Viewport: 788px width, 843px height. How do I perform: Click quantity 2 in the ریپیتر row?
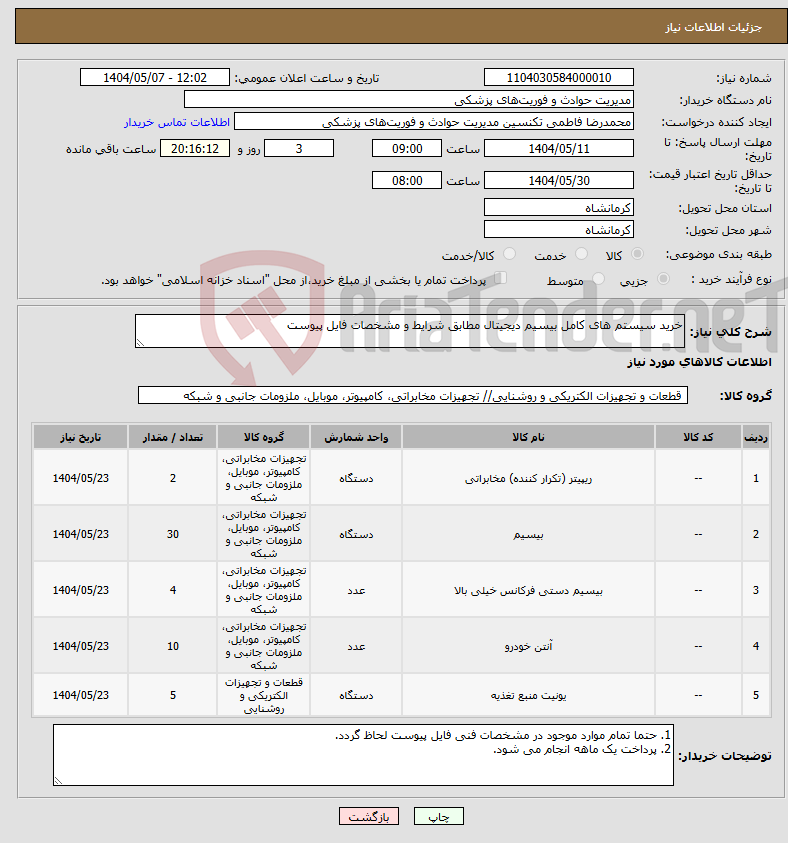pos(173,477)
